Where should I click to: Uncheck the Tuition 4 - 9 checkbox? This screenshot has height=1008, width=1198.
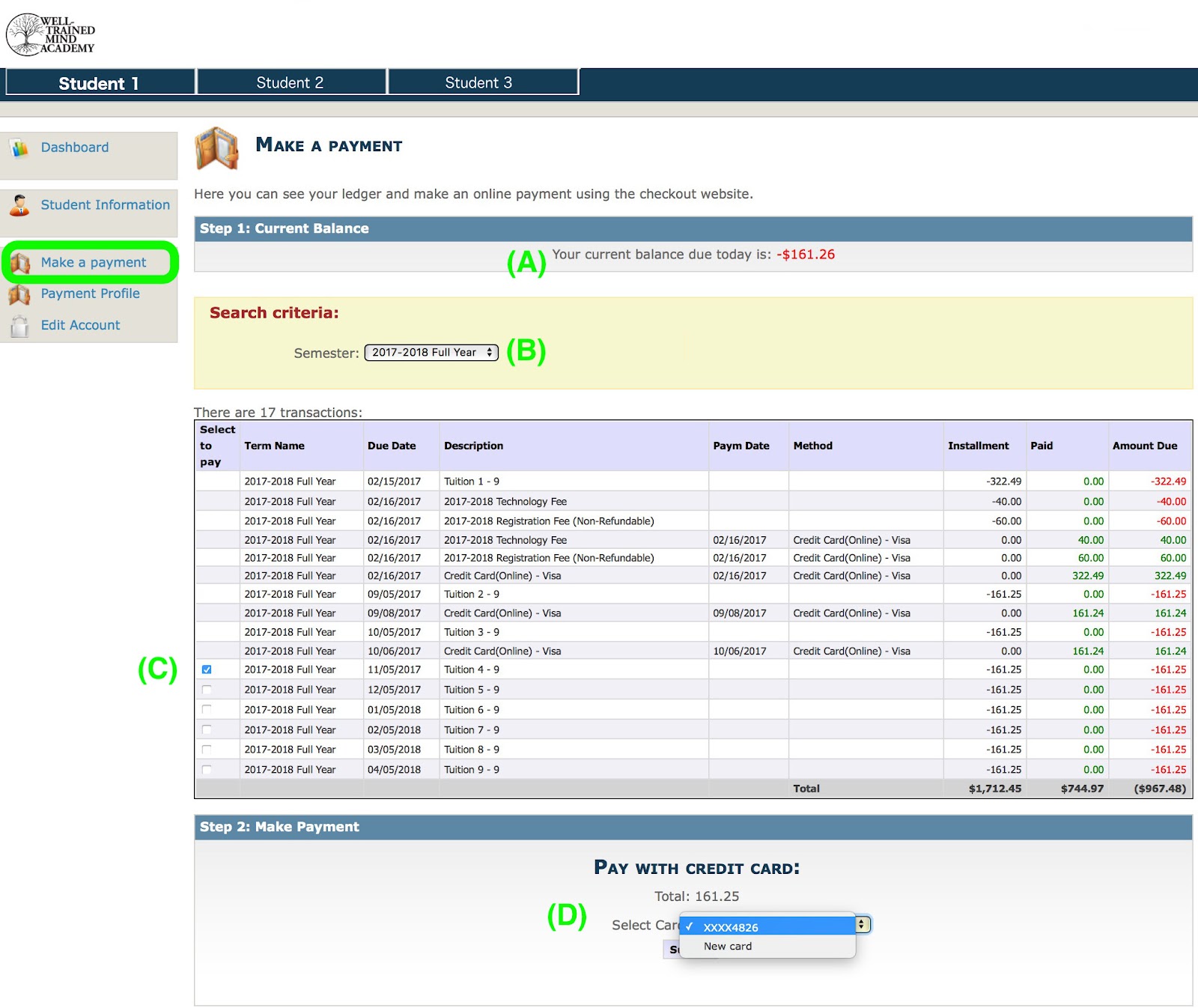pyautogui.click(x=207, y=670)
